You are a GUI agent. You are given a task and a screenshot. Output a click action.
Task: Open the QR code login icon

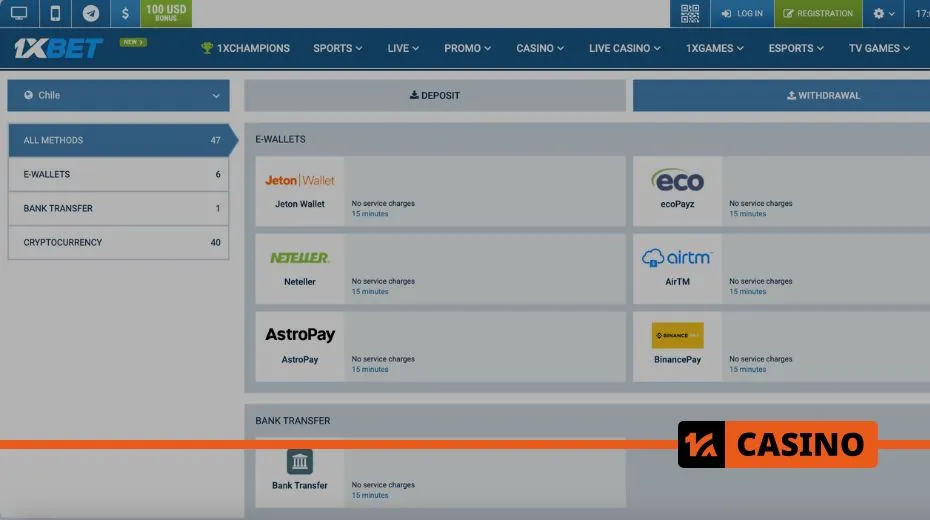coord(690,13)
